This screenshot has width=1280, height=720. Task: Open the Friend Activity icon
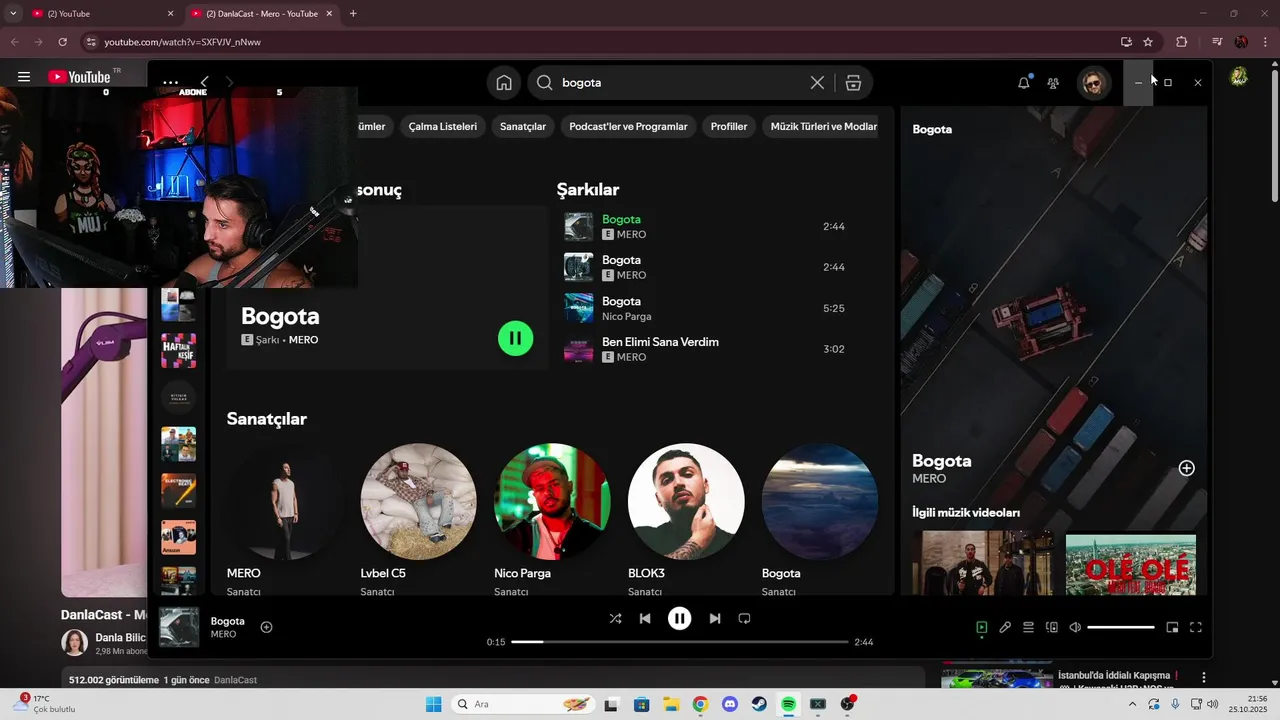1053,83
